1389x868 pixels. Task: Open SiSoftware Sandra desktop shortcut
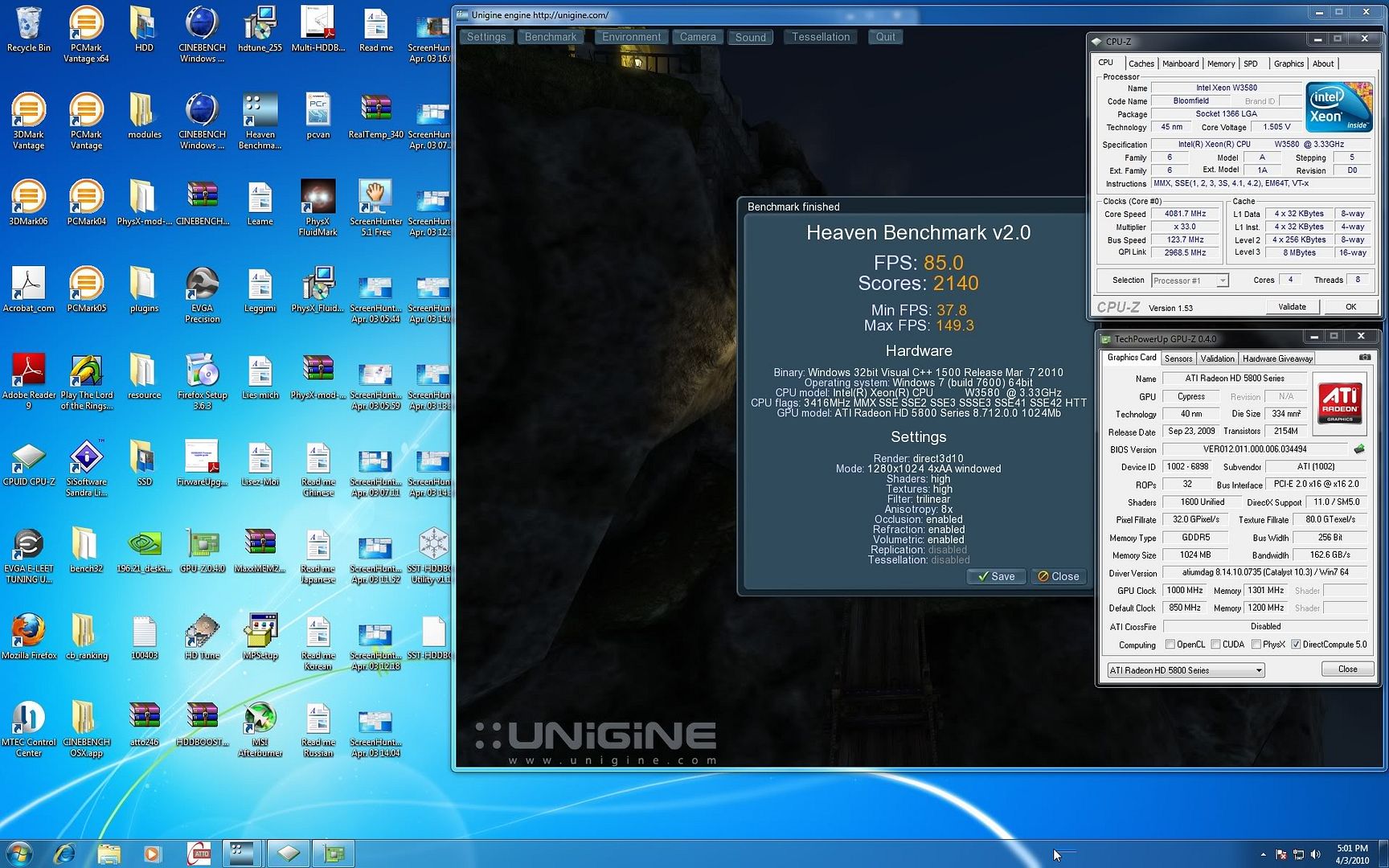[86, 469]
